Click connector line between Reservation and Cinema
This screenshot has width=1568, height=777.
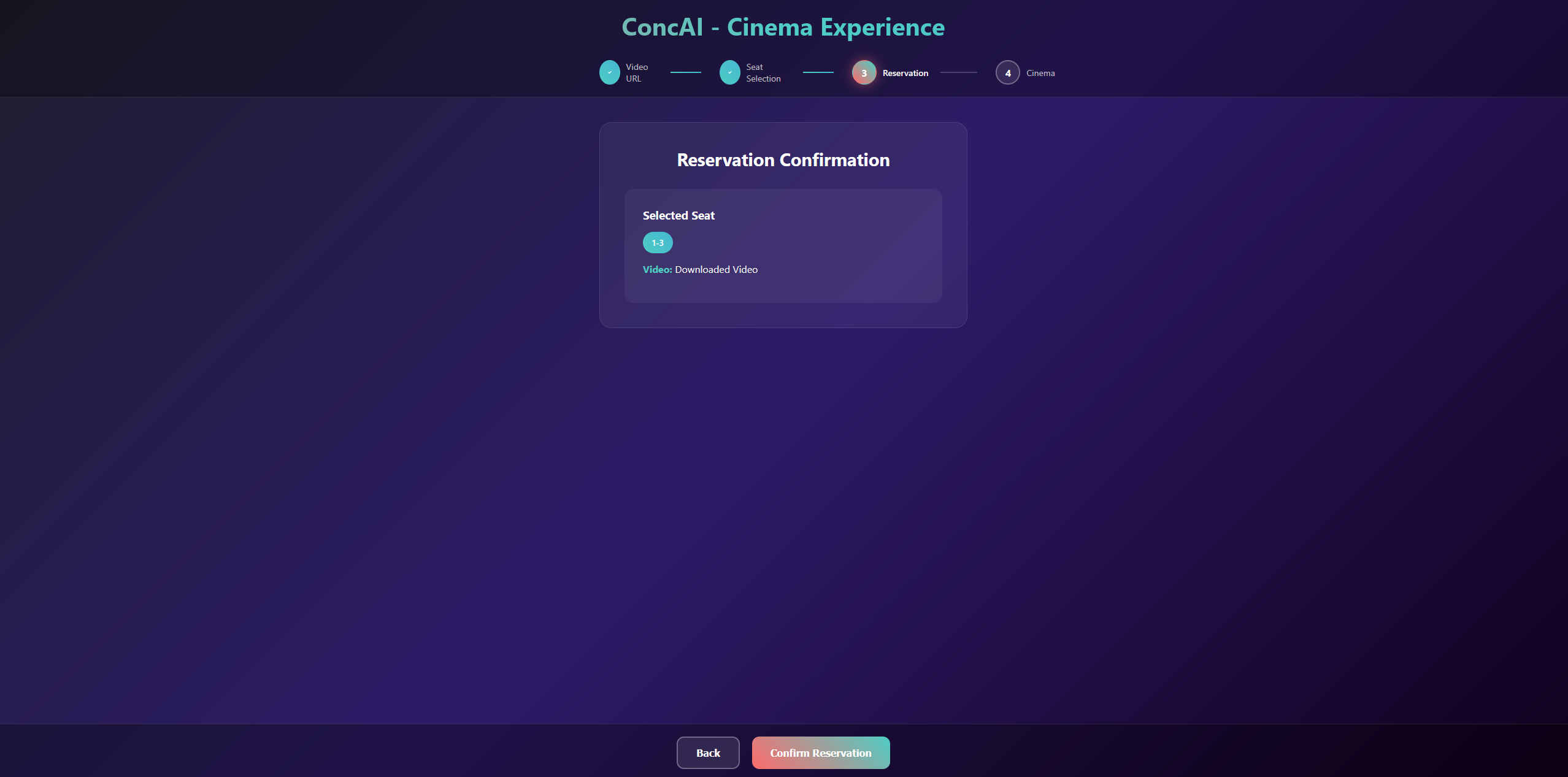coord(958,72)
